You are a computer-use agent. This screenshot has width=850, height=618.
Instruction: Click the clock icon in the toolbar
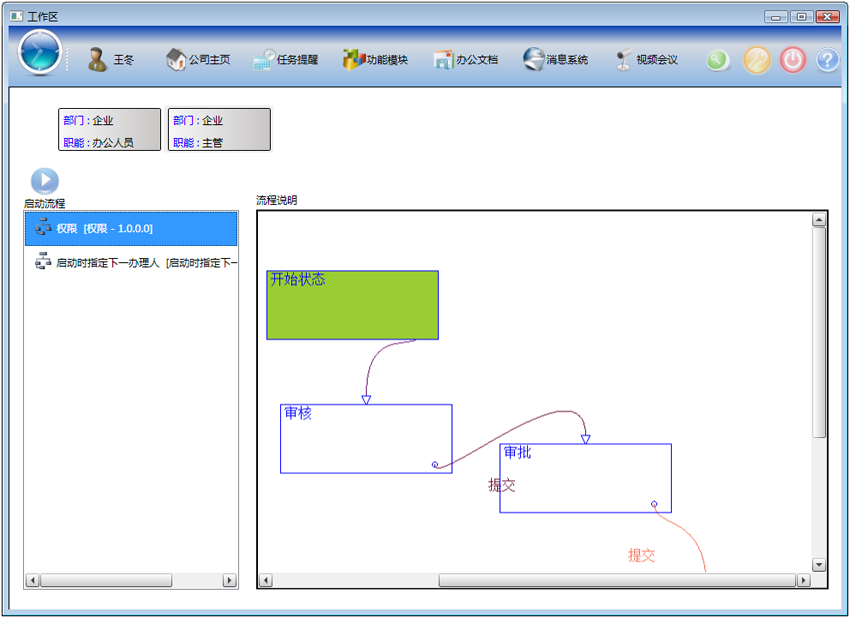[x=40, y=53]
